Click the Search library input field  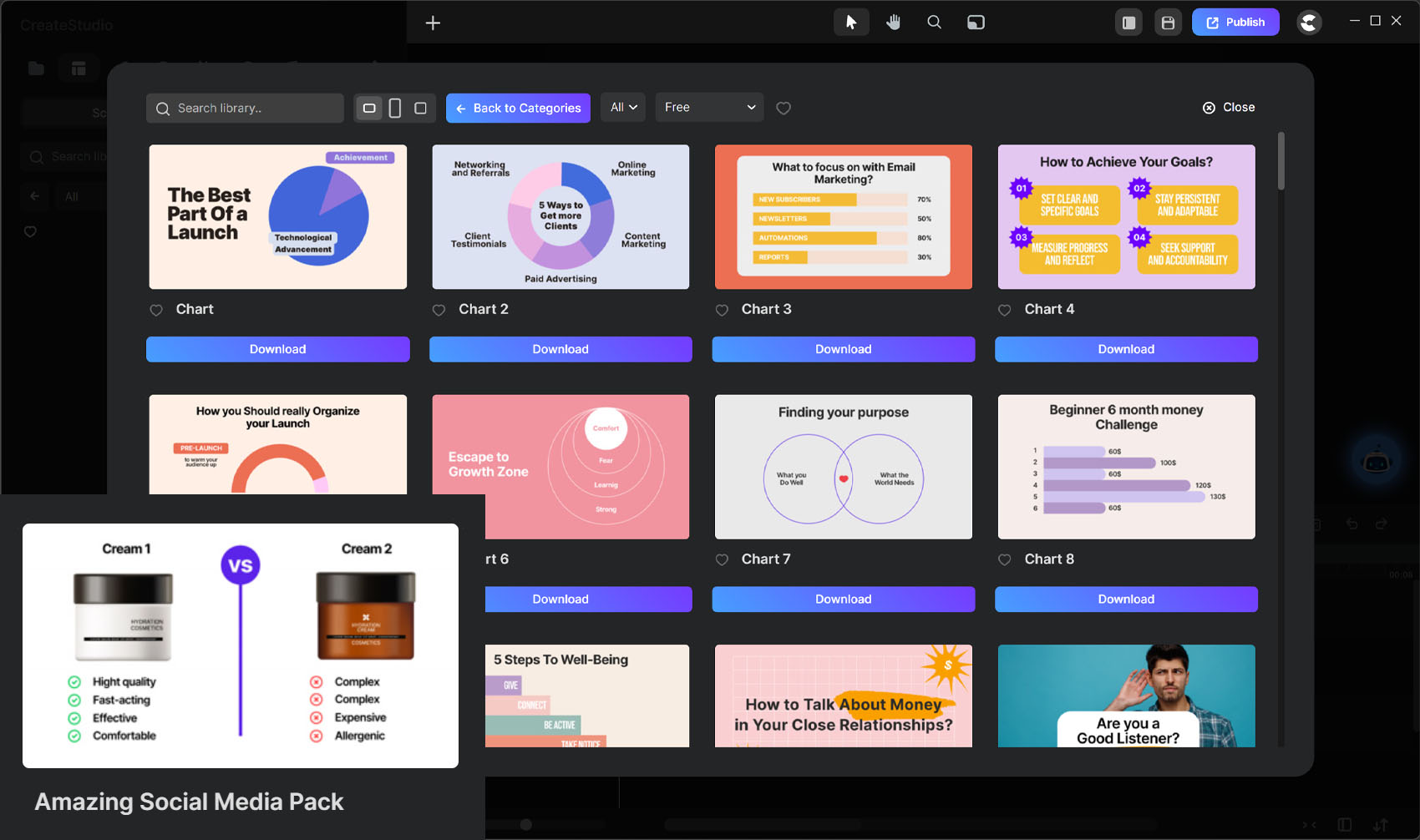(x=246, y=109)
